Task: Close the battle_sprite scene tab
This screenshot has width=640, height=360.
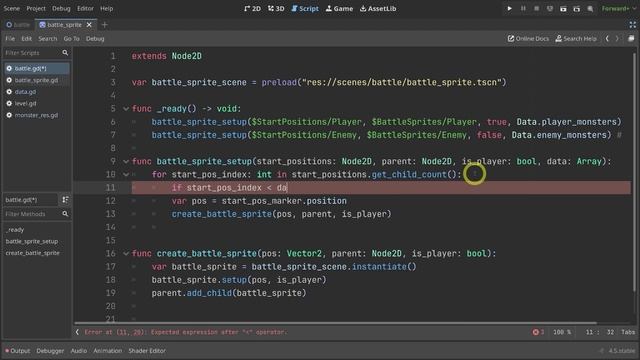Action: click(x=89, y=25)
